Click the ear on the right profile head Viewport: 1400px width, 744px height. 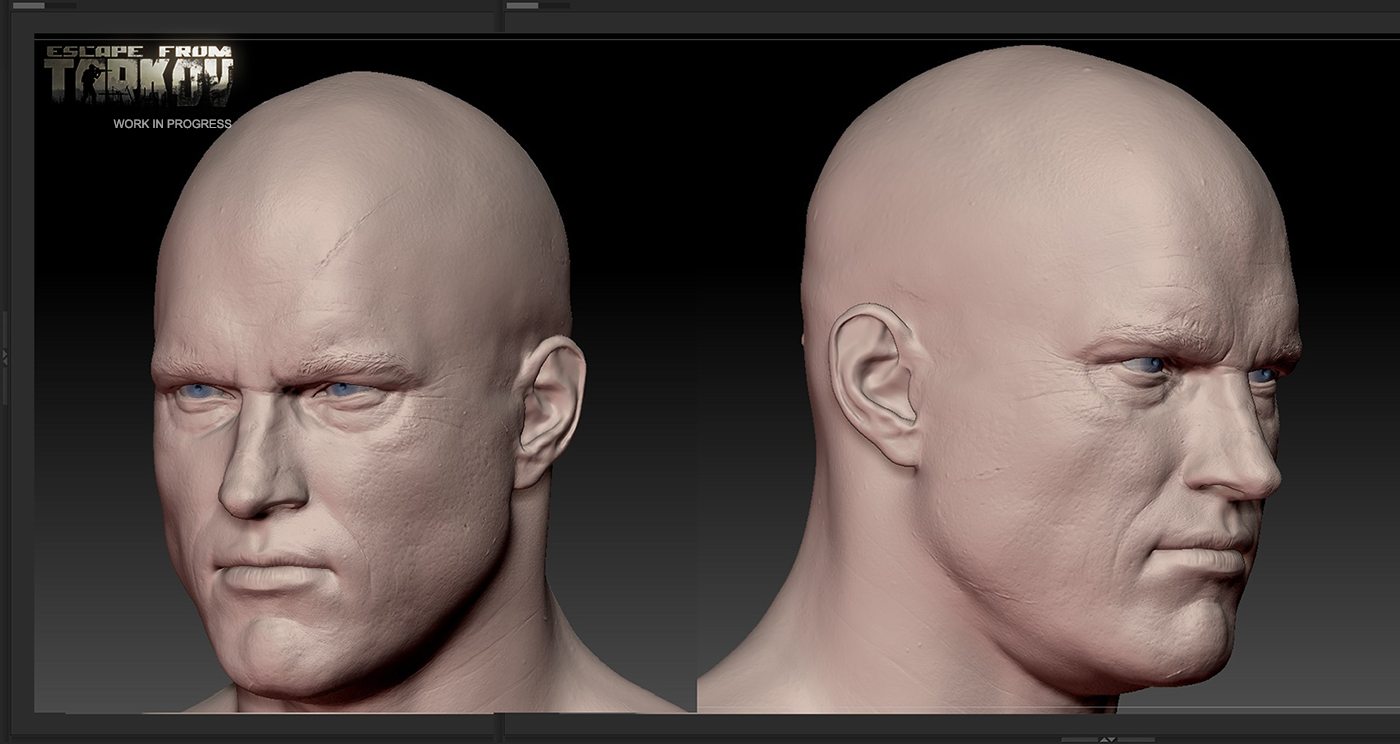coord(875,384)
